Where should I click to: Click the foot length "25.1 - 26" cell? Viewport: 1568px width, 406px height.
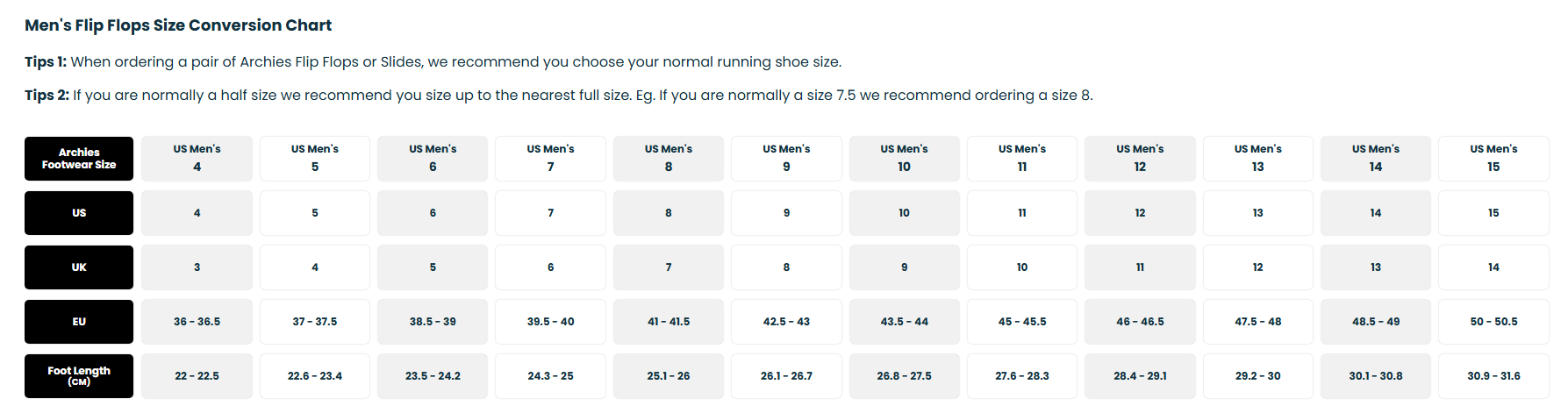click(668, 376)
